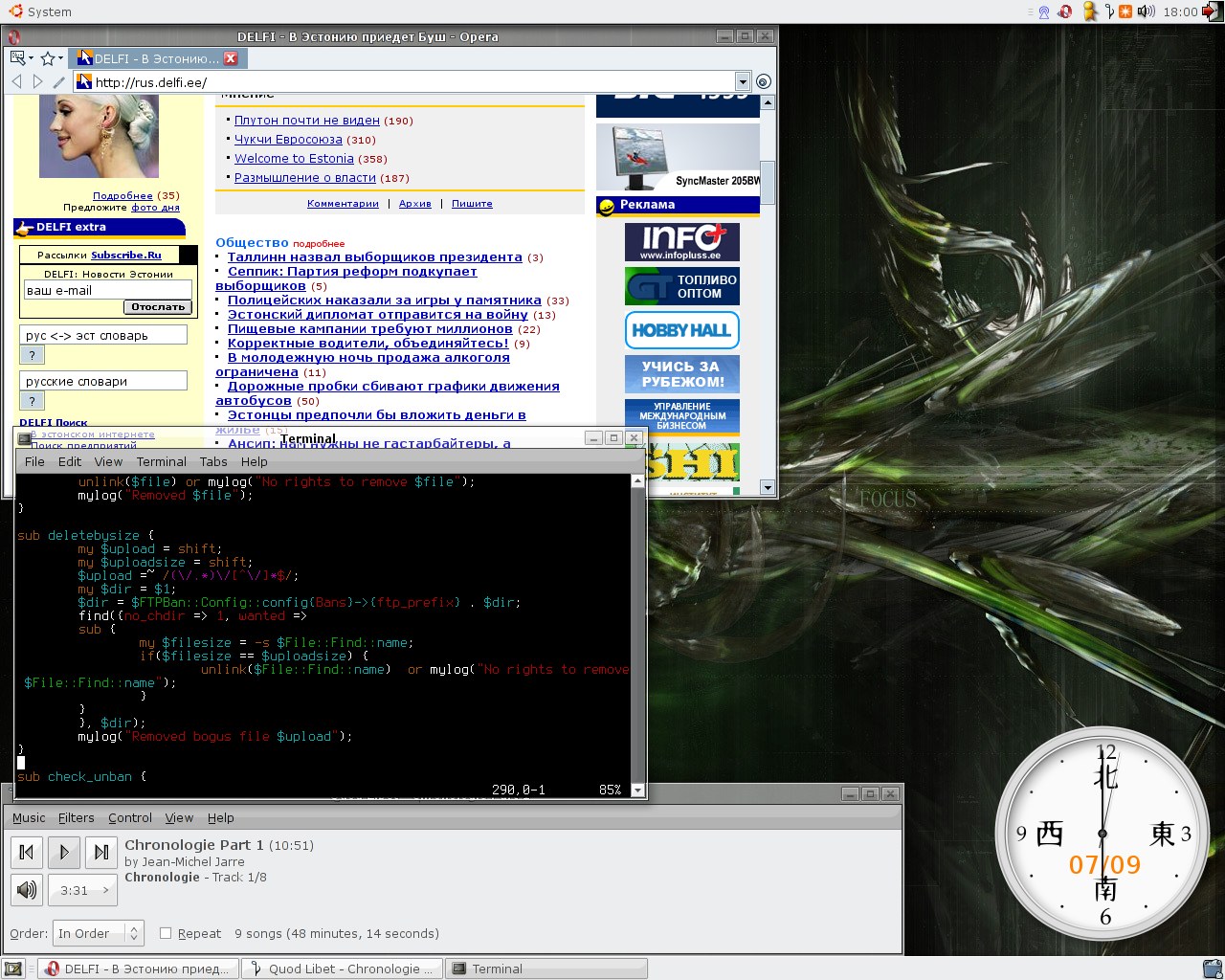Image resolution: width=1225 pixels, height=980 pixels.
Task: Open the Subscribe.Ru link
Action: click(x=126, y=256)
